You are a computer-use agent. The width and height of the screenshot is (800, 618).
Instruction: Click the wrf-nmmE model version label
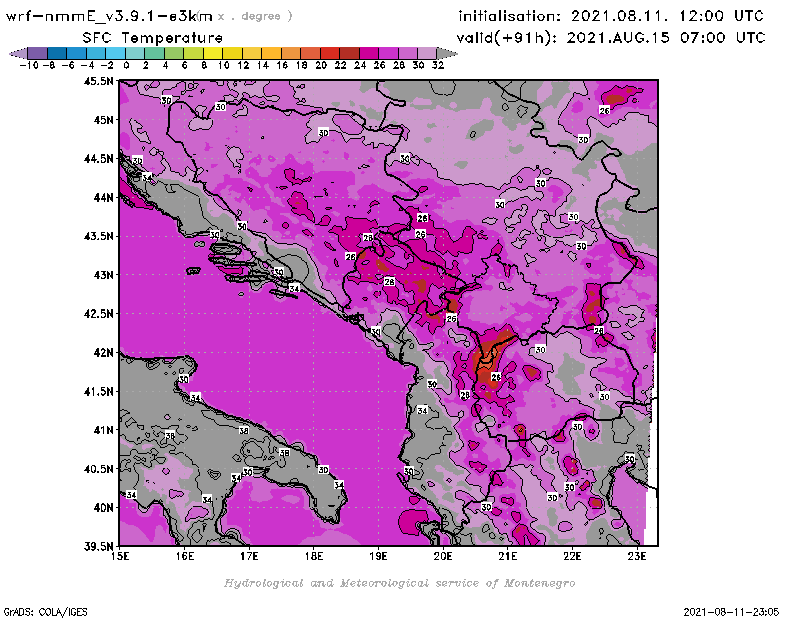point(109,16)
